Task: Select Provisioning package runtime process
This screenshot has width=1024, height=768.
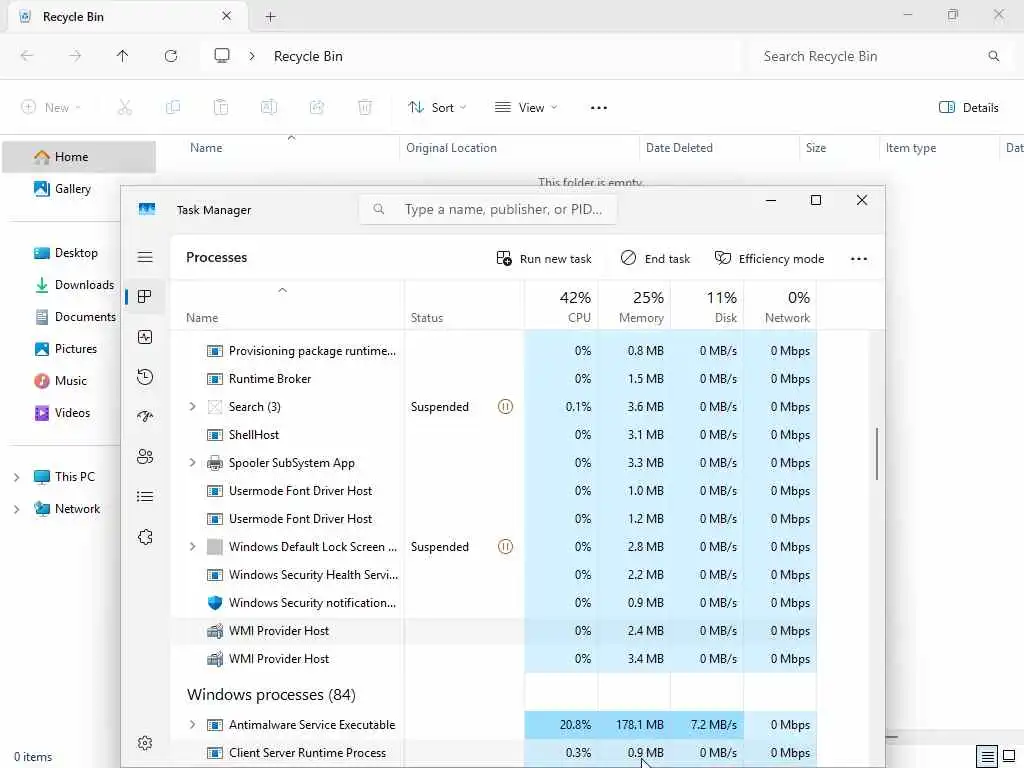Action: [x=494, y=351]
